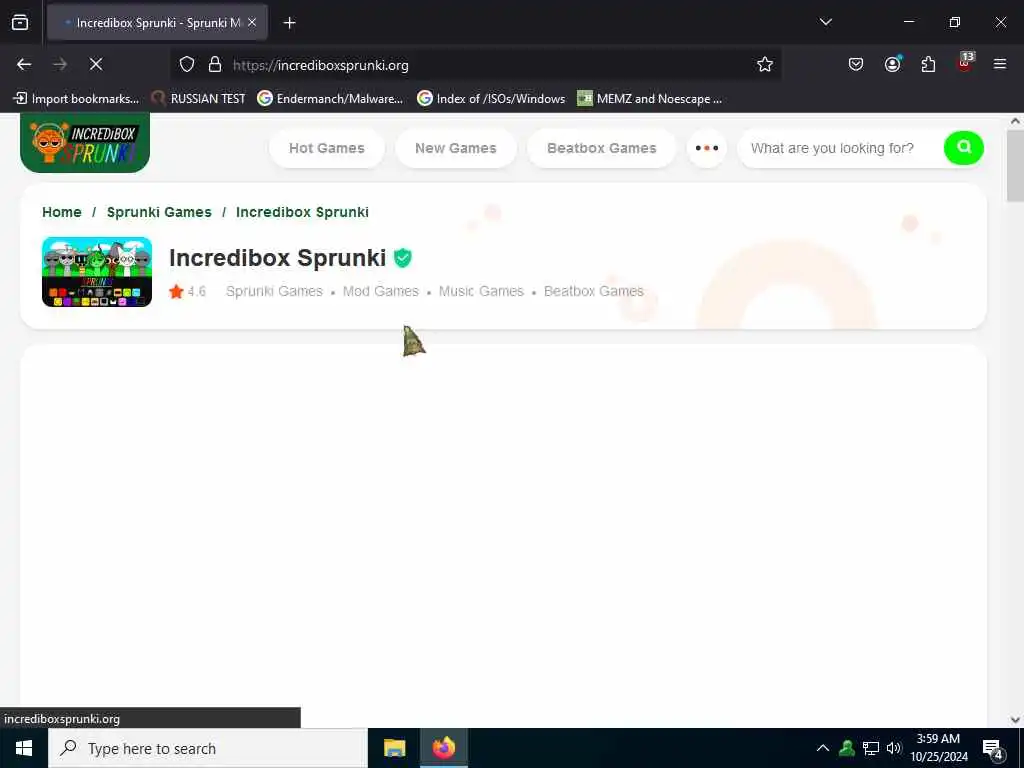Screen dimensions: 1024x768
Task: Open Endermanch/Malware bookmark
Action: tap(330, 99)
